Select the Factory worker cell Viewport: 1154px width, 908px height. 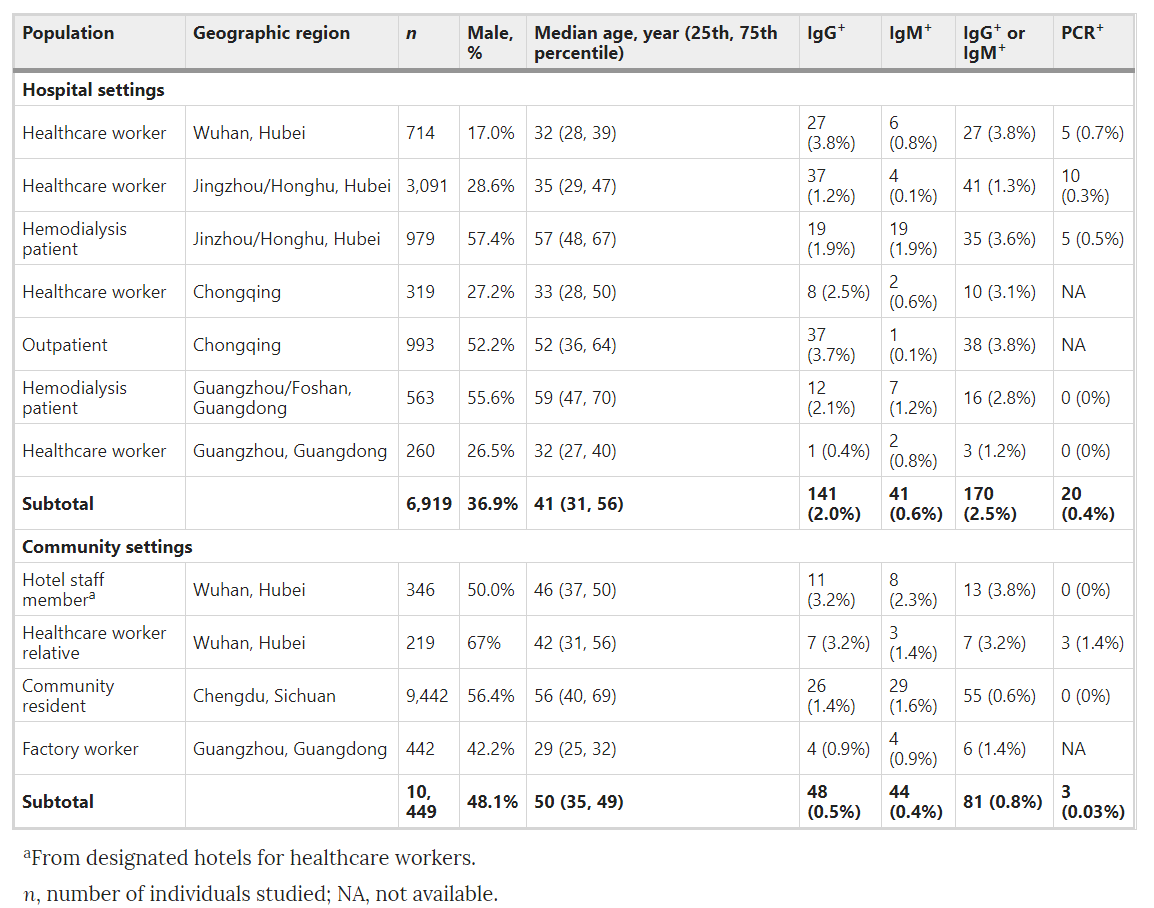point(80,749)
